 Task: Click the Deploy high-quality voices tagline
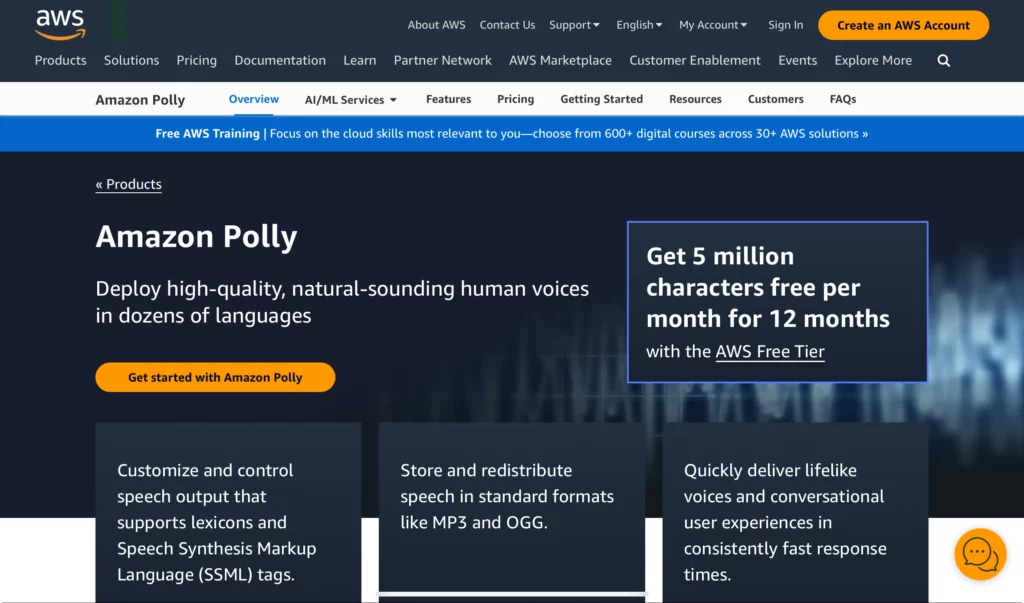[342, 302]
